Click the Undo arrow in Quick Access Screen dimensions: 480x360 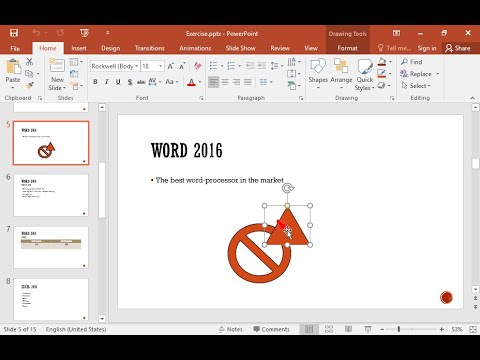point(36,33)
